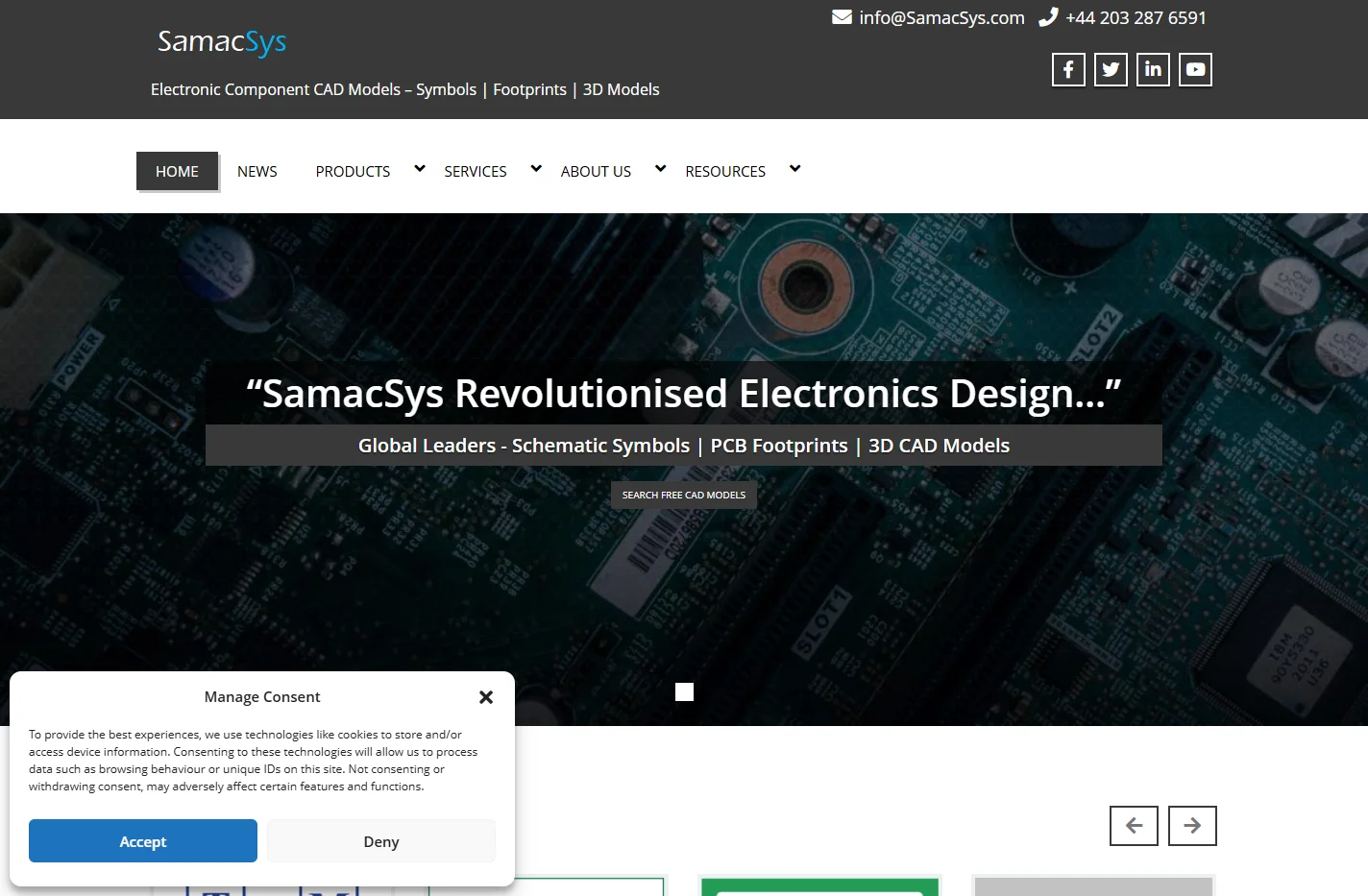Deny cookies in consent dialog
The height and width of the screenshot is (896, 1368).
click(x=381, y=841)
